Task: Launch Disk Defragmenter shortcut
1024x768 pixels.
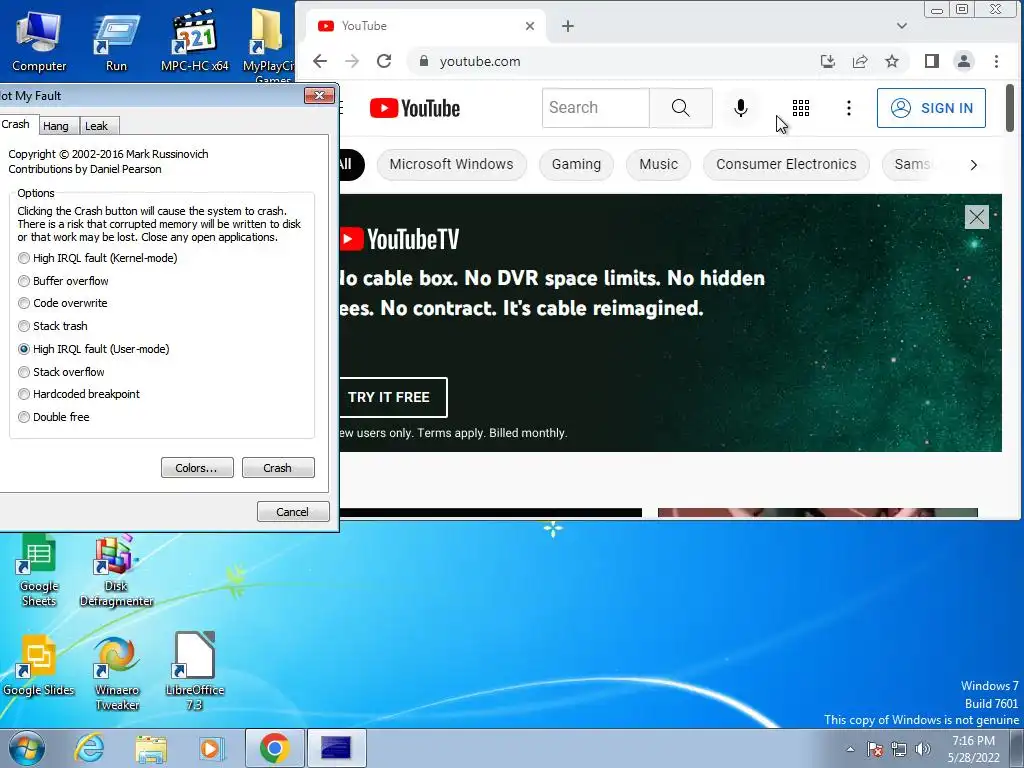Action: pyautogui.click(x=116, y=570)
